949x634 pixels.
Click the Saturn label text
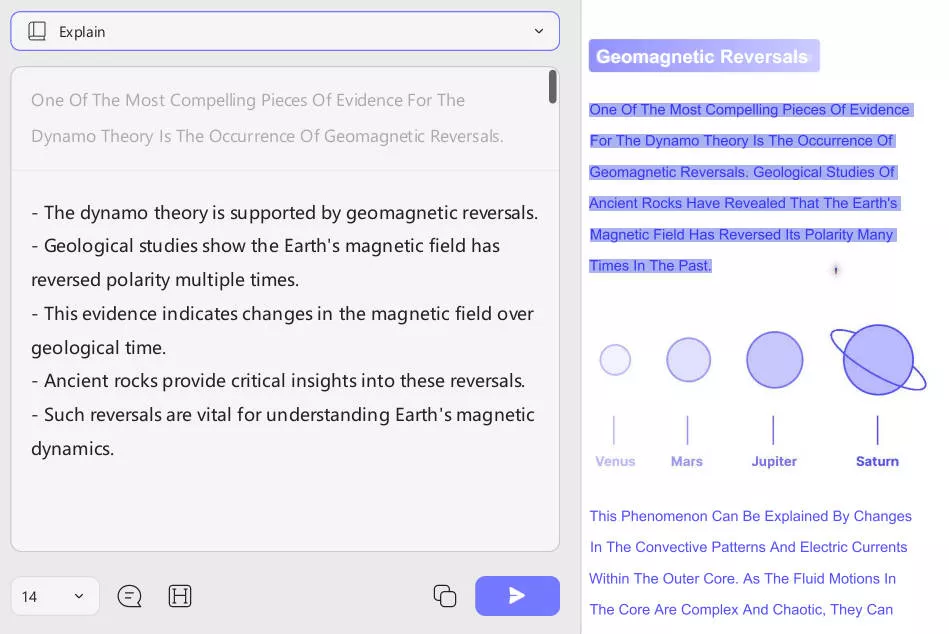tap(877, 461)
